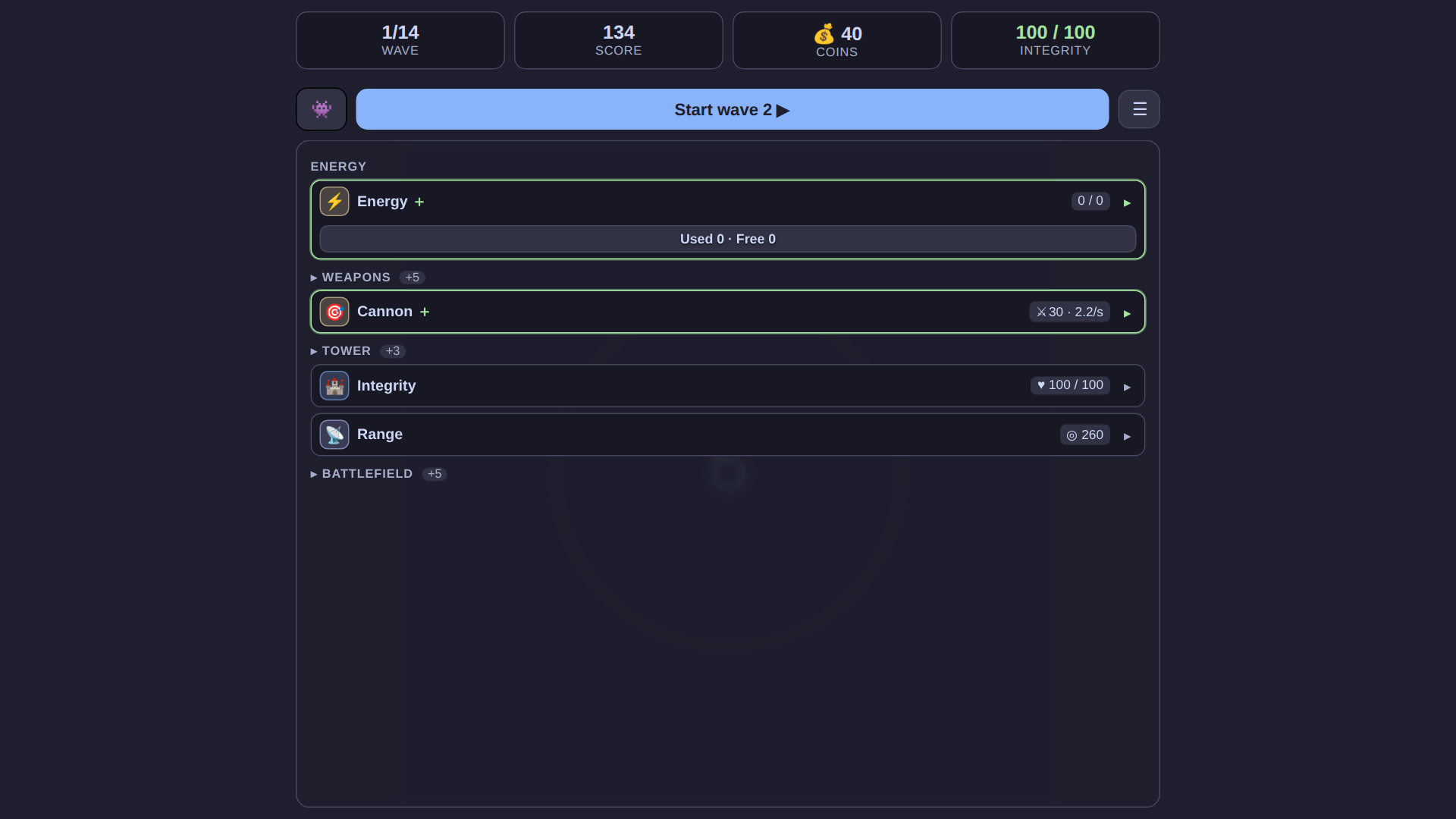Screen dimensions: 1456x819
Task: Click the Range 260 value badge
Action: click(1084, 435)
